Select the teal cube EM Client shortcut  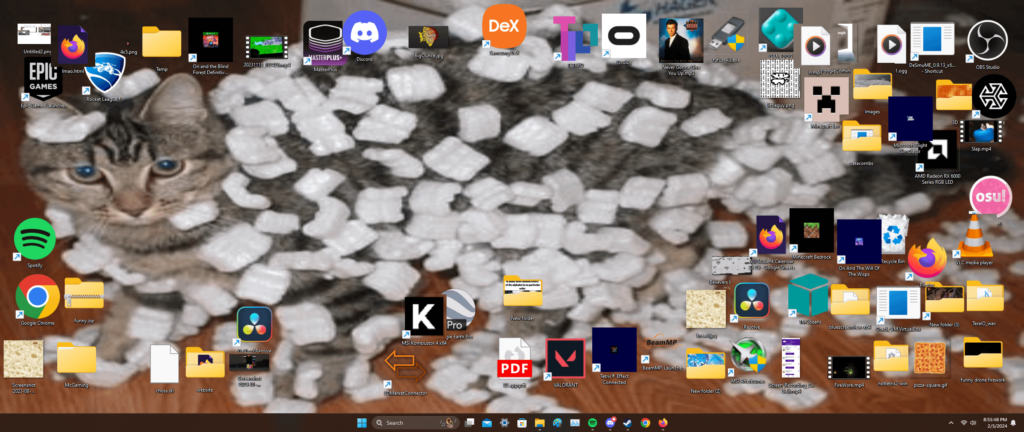click(808, 295)
